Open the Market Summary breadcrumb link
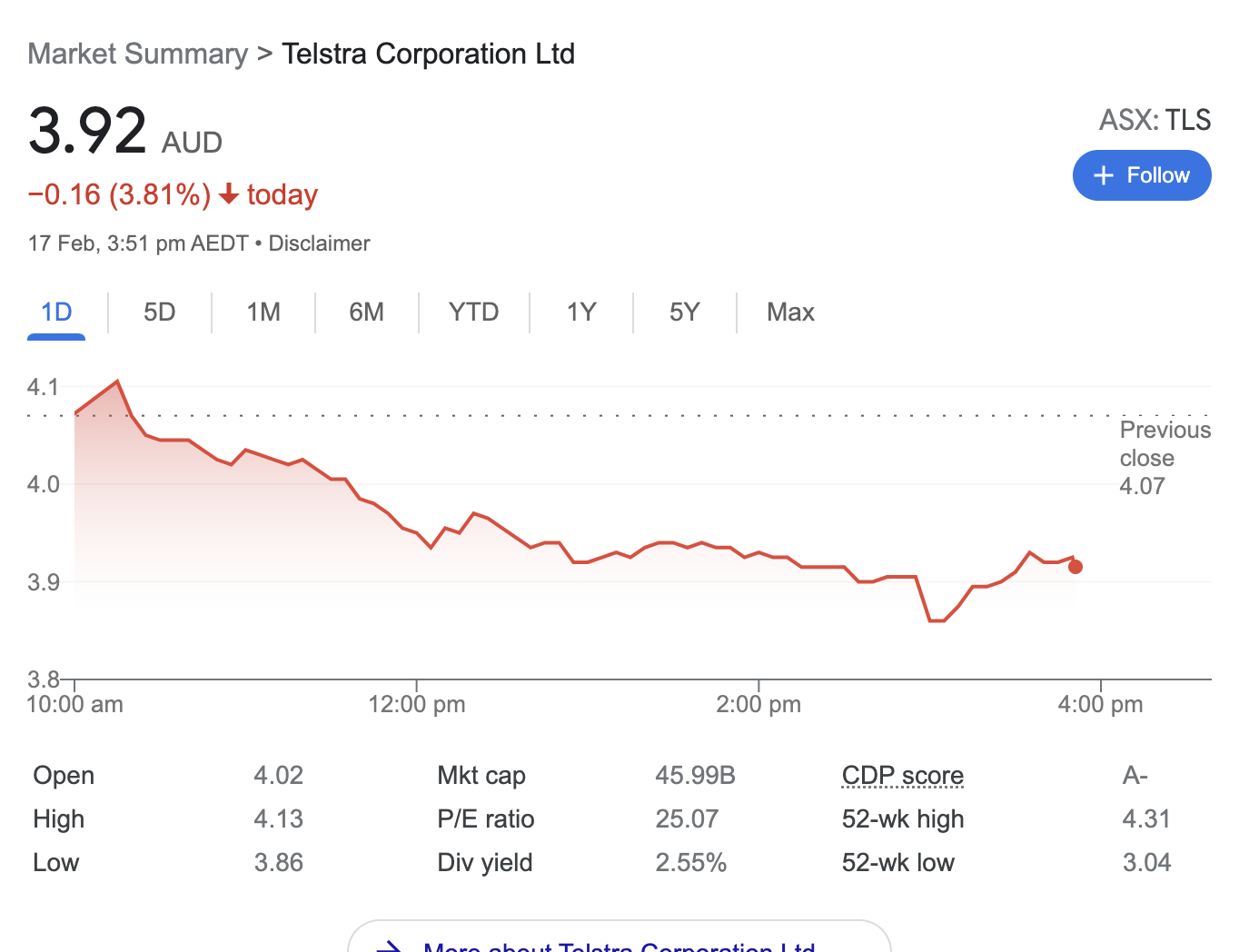 tap(138, 54)
